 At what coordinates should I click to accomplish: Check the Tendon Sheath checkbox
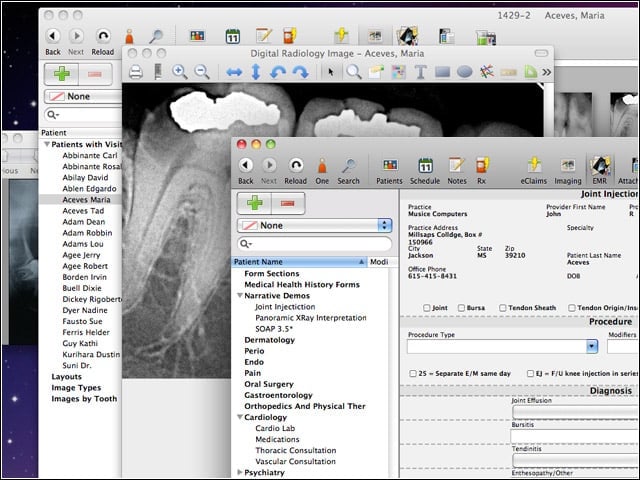(502, 308)
